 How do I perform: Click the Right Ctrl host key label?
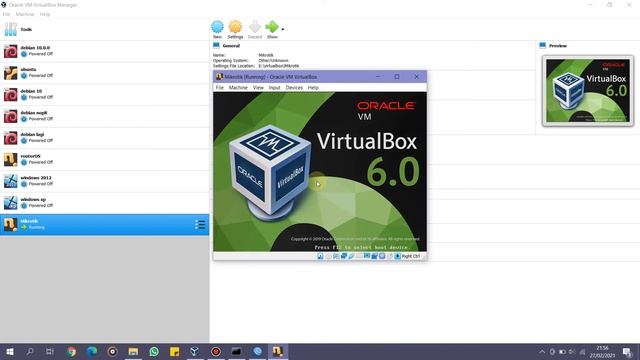[411, 256]
